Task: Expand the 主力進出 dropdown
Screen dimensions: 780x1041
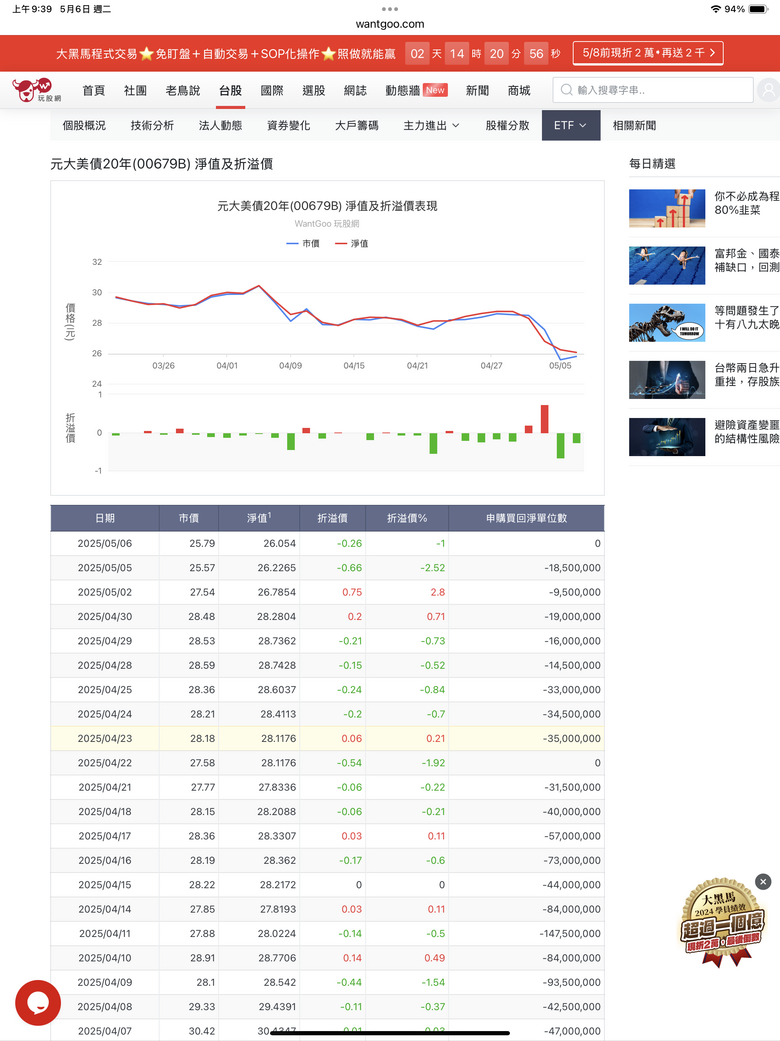Action: (431, 125)
